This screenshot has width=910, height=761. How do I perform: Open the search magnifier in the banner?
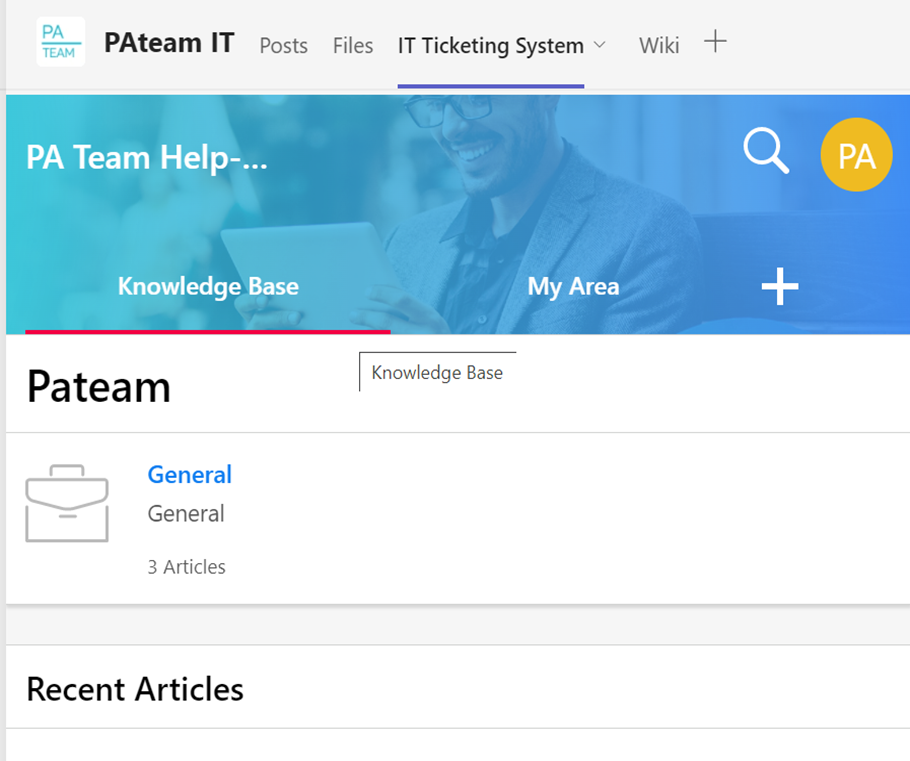click(766, 153)
